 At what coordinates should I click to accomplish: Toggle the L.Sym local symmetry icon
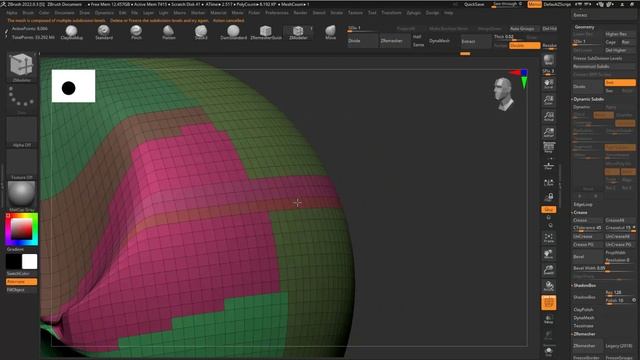click(x=549, y=182)
